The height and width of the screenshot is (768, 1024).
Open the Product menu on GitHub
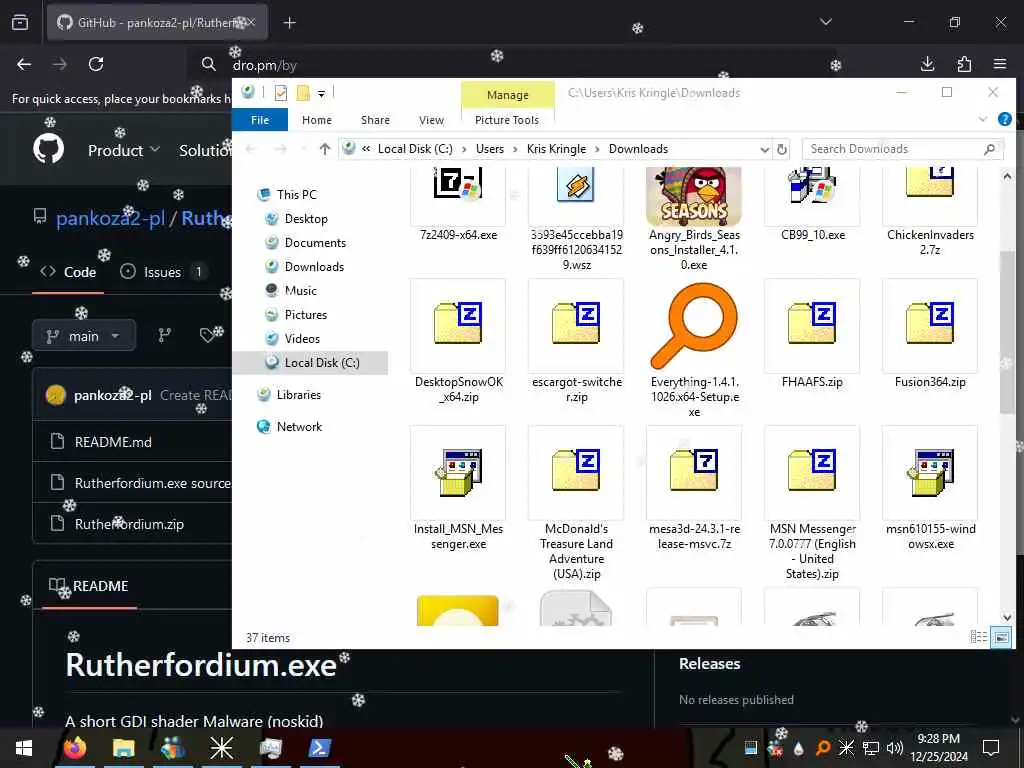pos(124,150)
